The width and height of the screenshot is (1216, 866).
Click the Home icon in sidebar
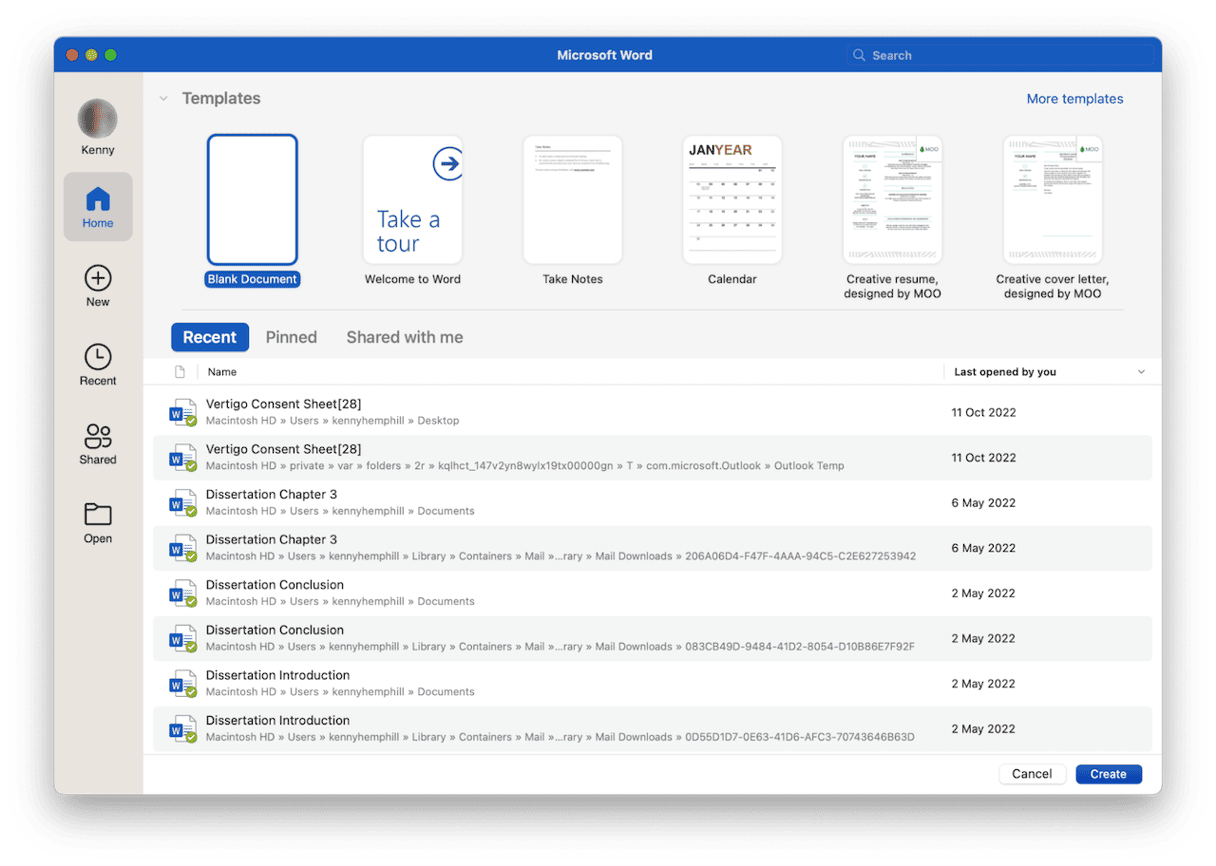point(98,200)
